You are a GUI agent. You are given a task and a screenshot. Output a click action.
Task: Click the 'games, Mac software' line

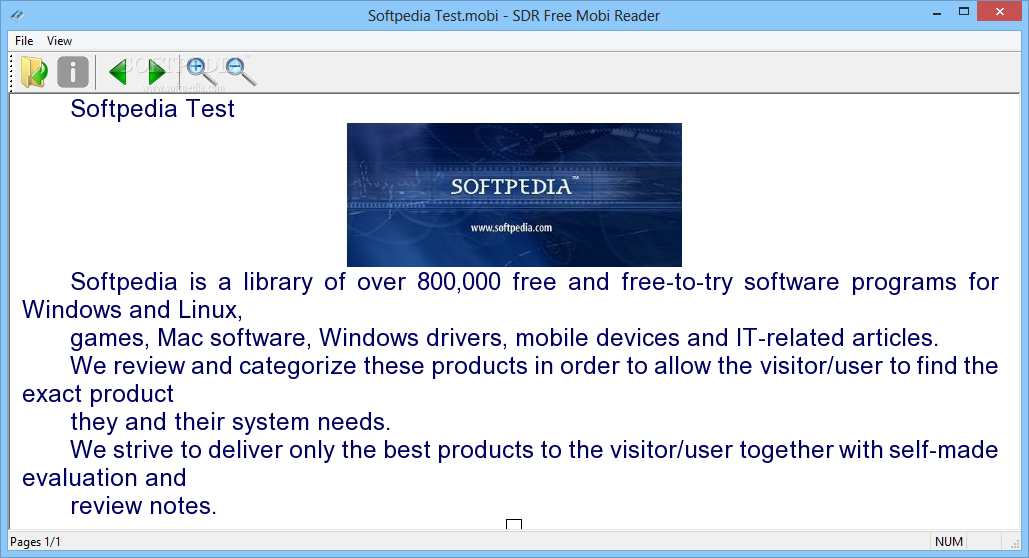[504, 337]
